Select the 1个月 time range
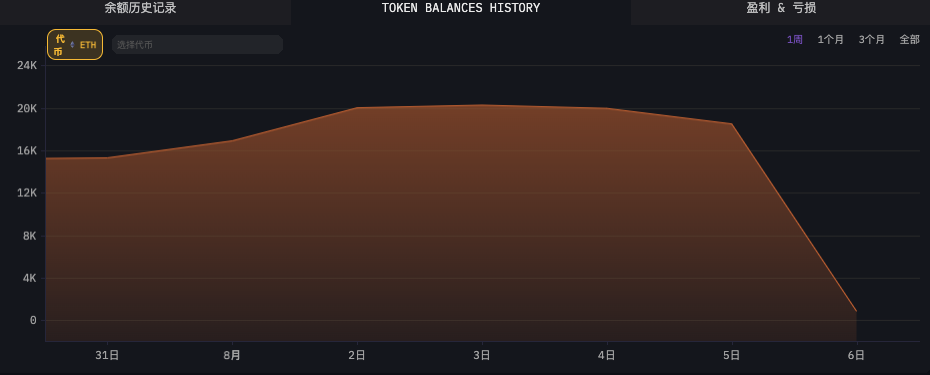 (830, 40)
